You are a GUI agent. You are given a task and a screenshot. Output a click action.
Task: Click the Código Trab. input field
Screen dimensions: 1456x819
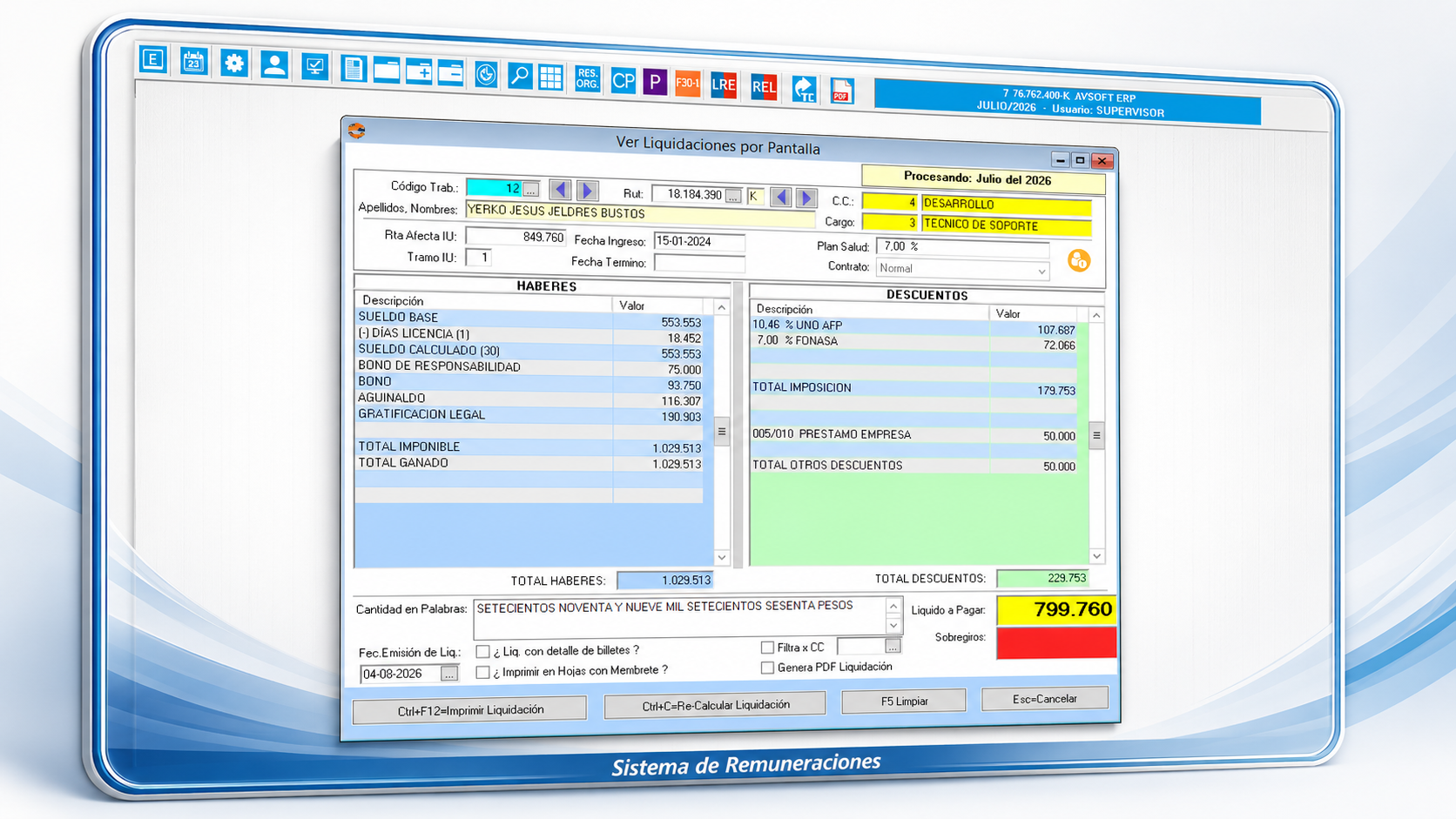494,188
